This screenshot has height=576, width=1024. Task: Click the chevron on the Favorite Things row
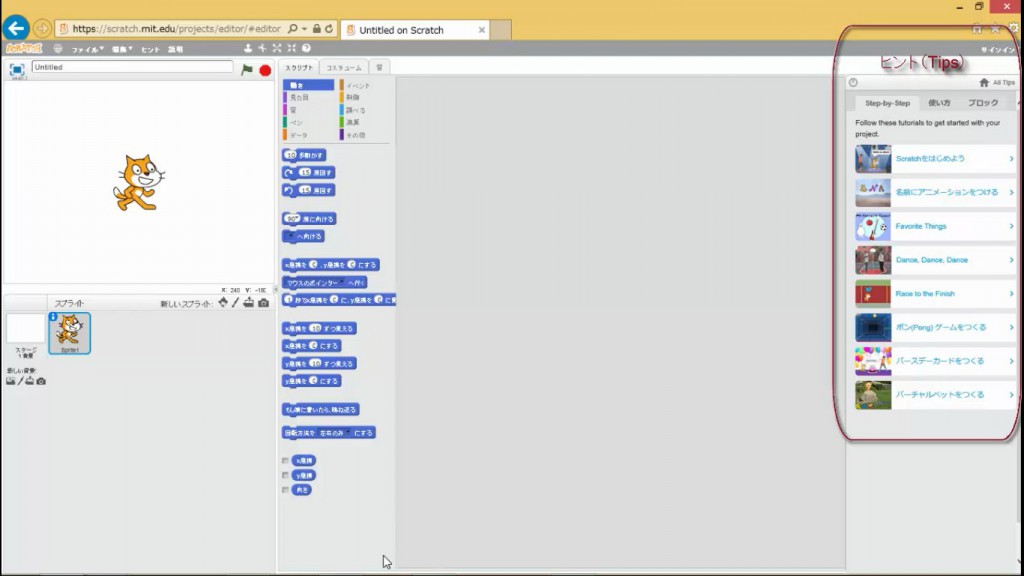[1011, 226]
